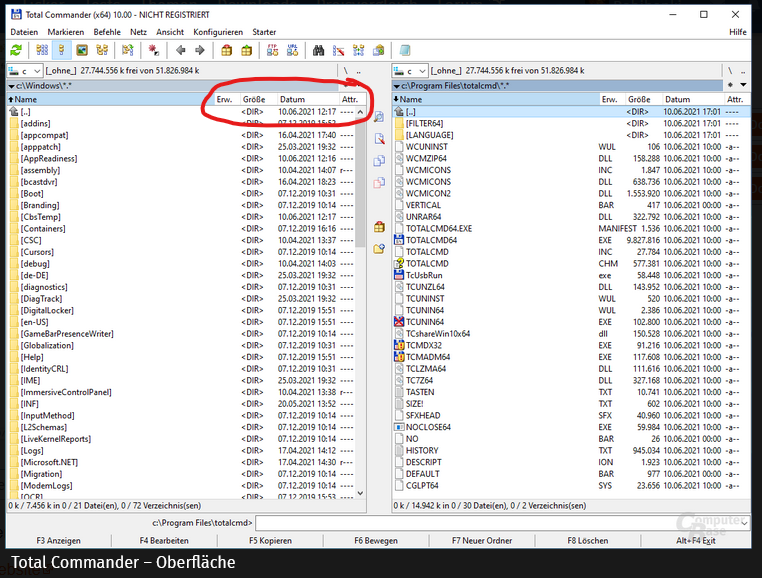Open right panel history down arrow
Screen dimensions: 762x578
click(744, 85)
